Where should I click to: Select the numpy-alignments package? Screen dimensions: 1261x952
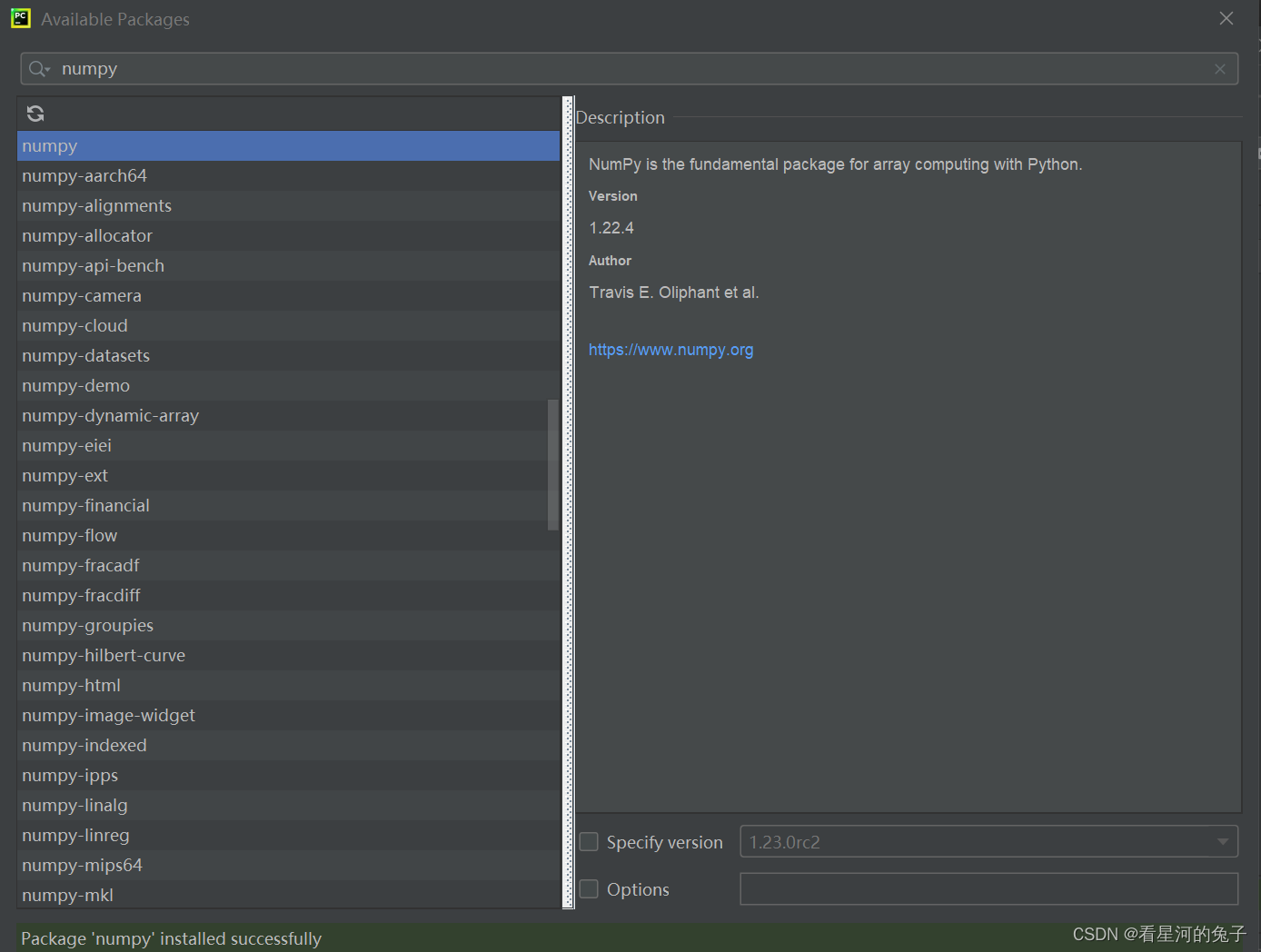tap(289, 206)
